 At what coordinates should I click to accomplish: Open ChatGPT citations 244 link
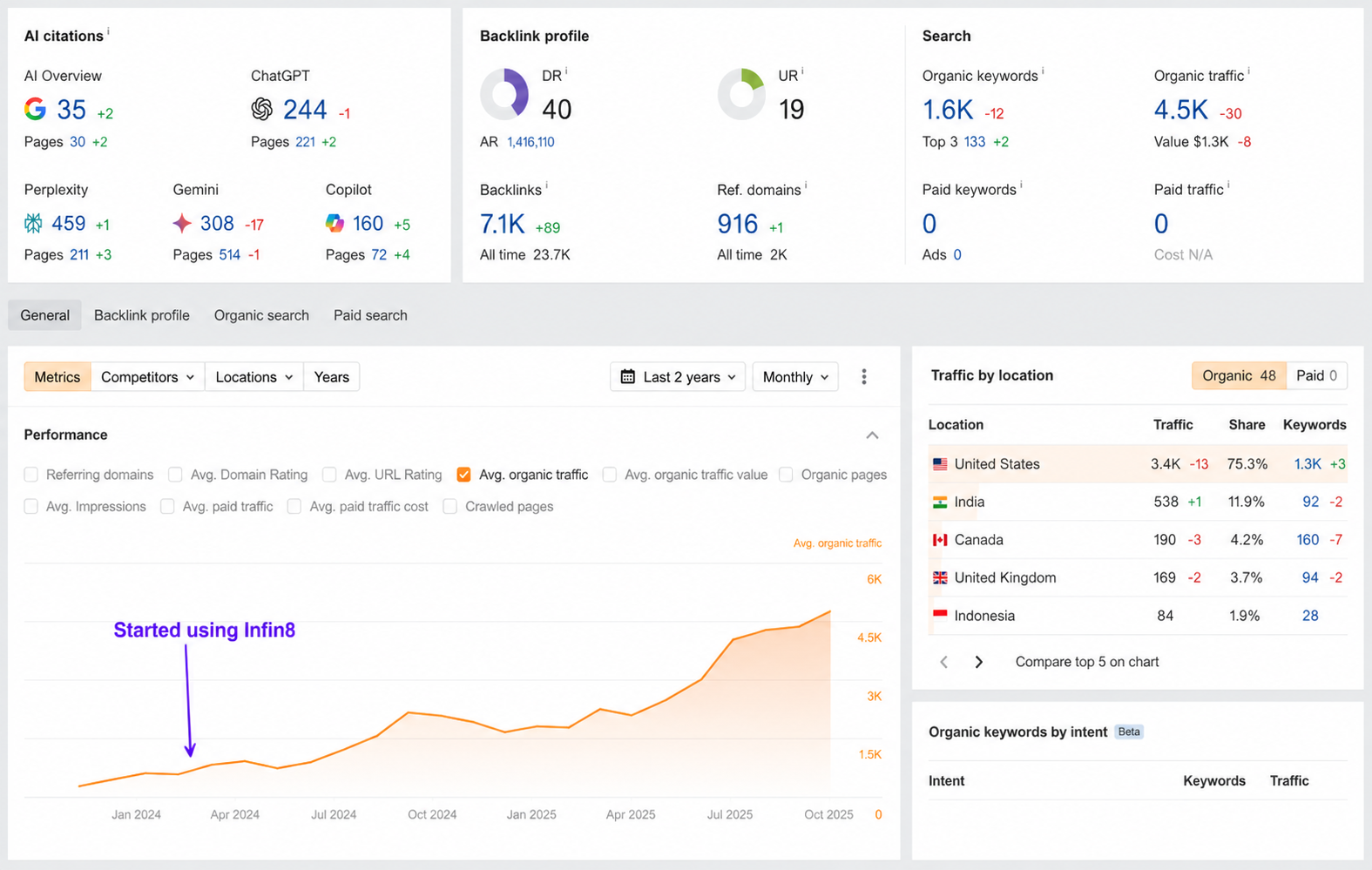coord(305,110)
